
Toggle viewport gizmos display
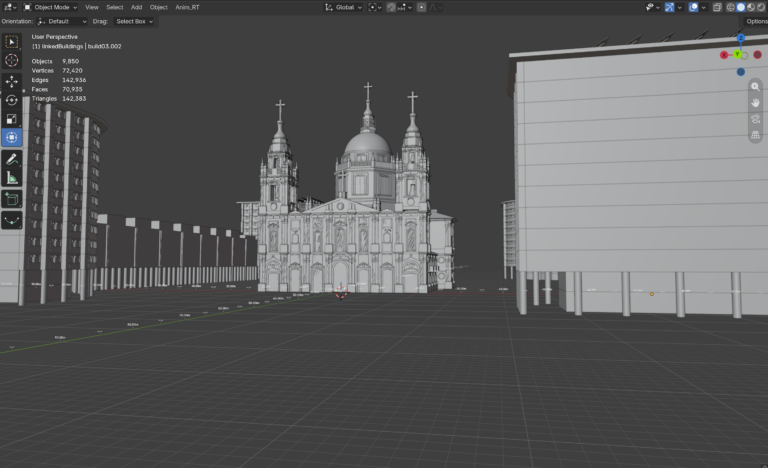(x=670, y=7)
